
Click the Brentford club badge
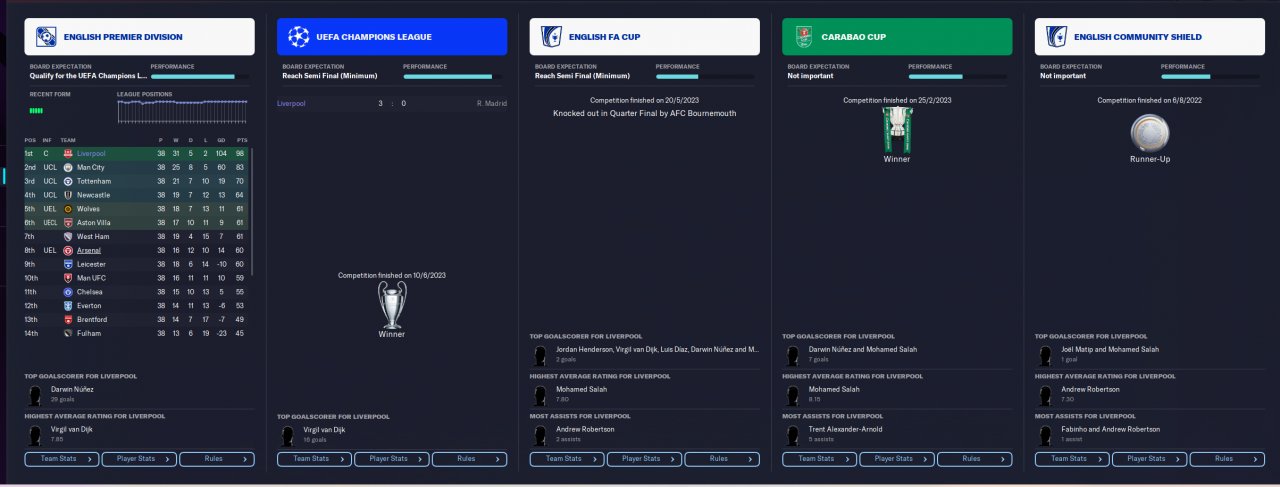point(68,319)
